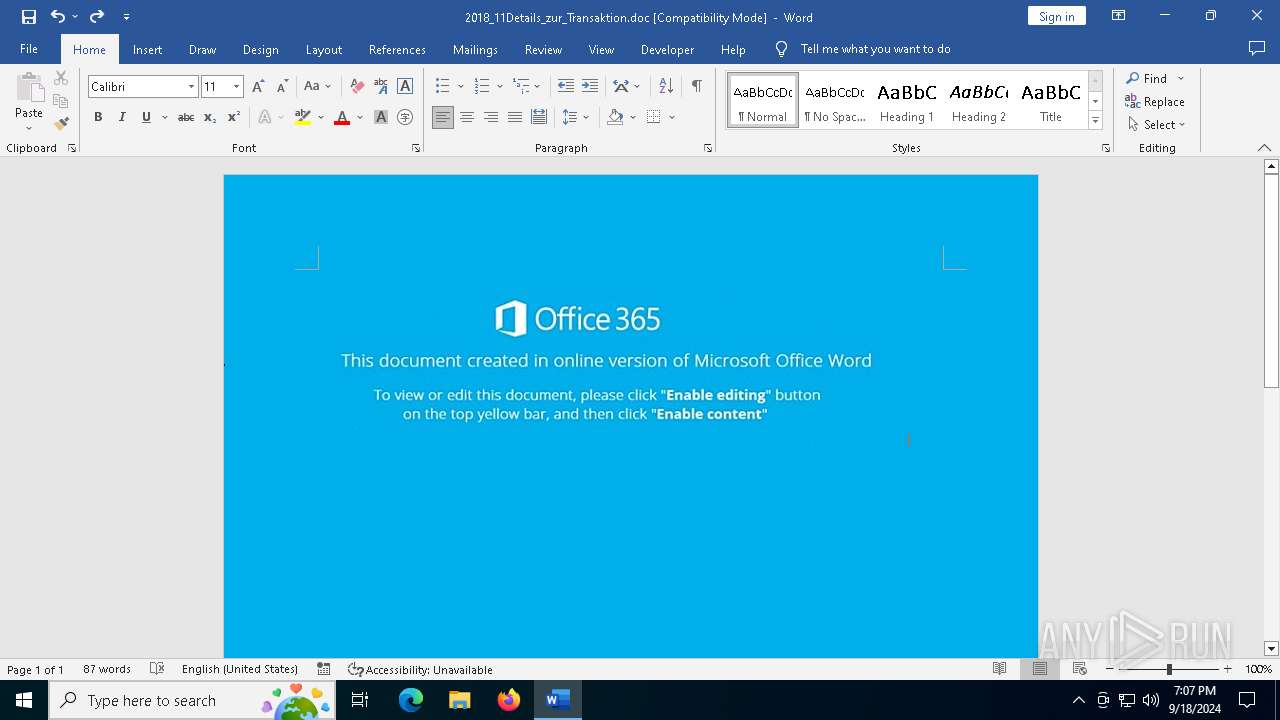Screen dimensions: 1280x720
Task: Toggle underline formatting
Action: point(146,117)
